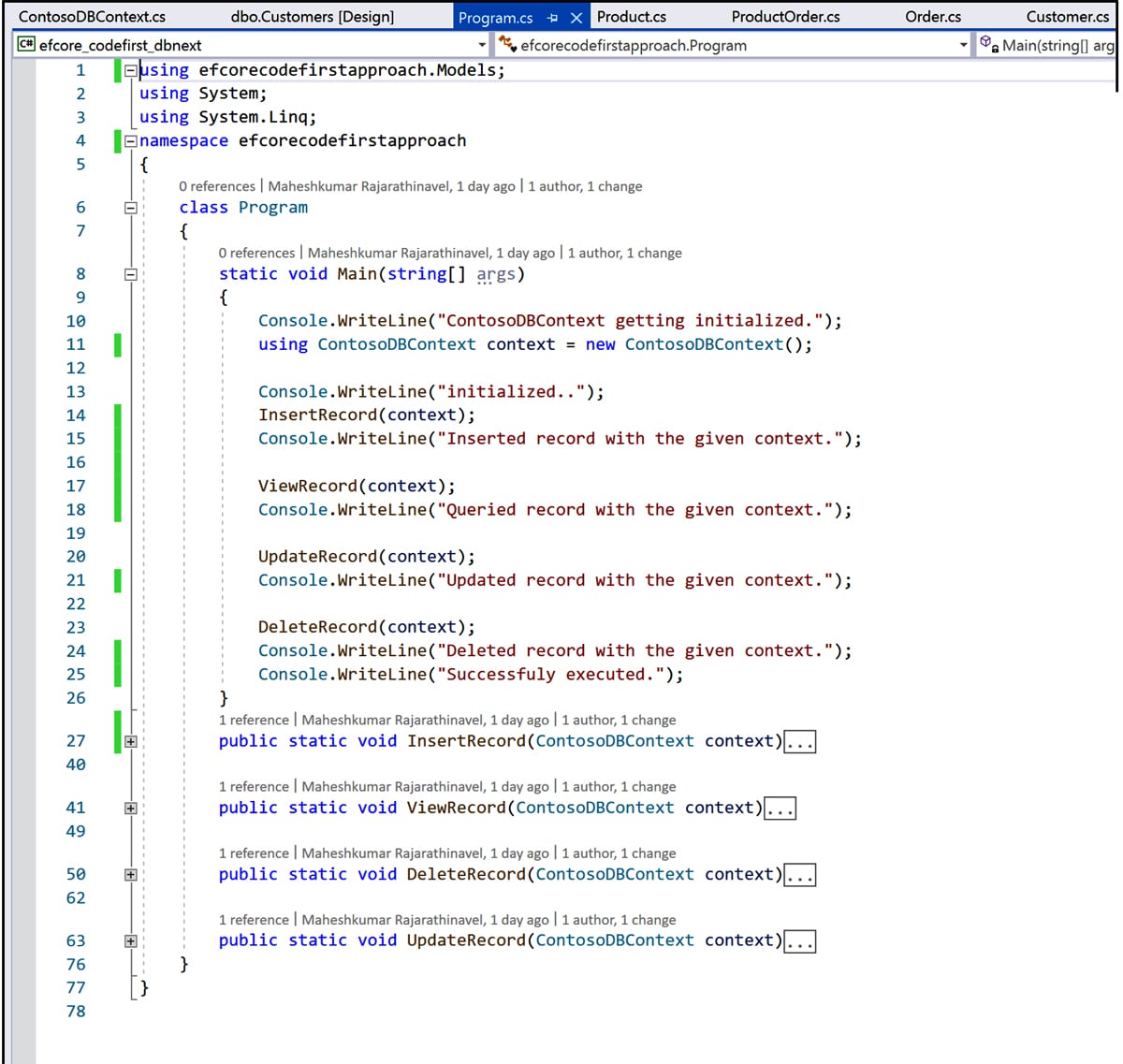Close the Program.cs tab
Image resolution: width=1123 pixels, height=1064 pixels.
[576, 18]
